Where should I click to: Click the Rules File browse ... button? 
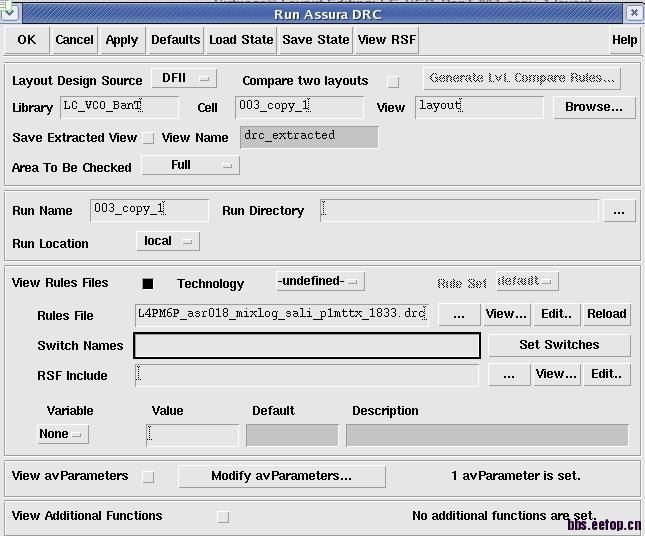[459, 315]
